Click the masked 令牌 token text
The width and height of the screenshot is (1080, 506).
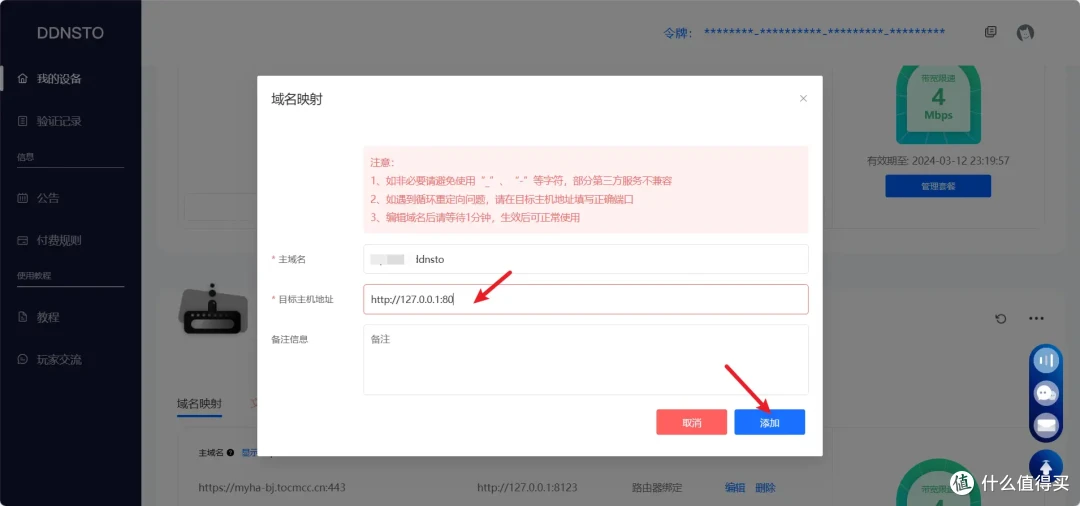[824, 32]
